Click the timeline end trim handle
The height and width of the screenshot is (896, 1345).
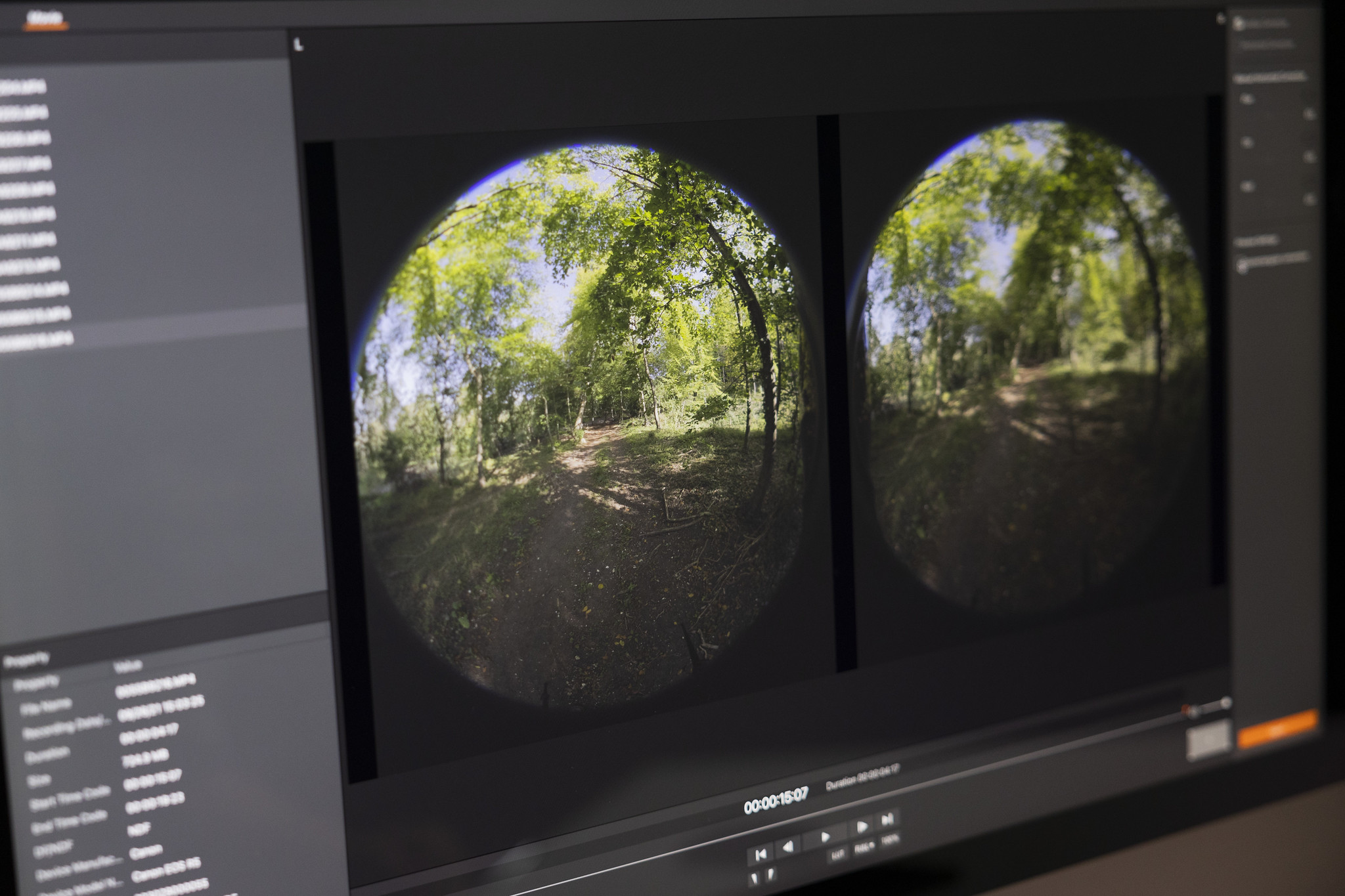pos(1225,702)
